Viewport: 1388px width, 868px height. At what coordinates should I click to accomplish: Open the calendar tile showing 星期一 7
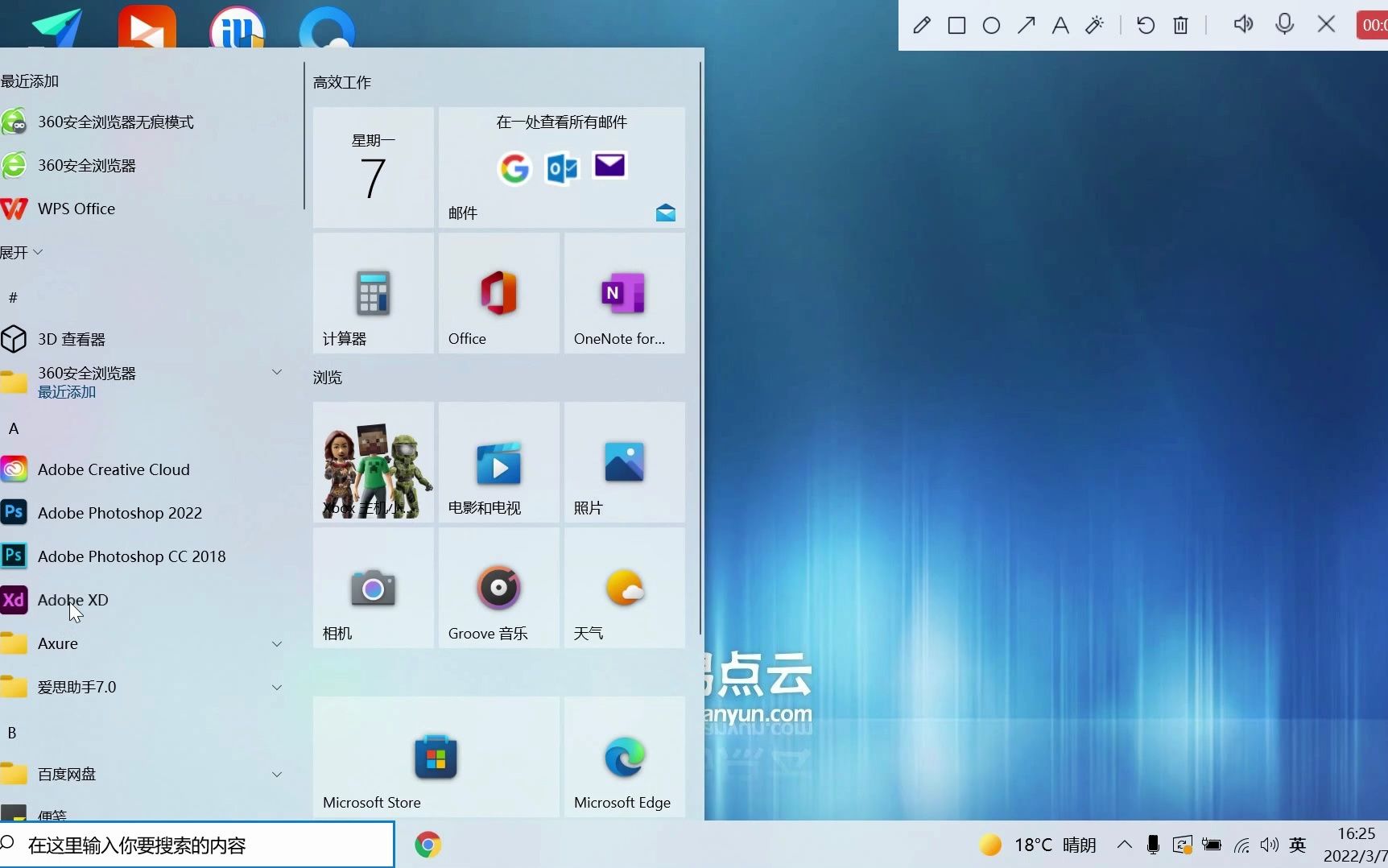point(374,167)
